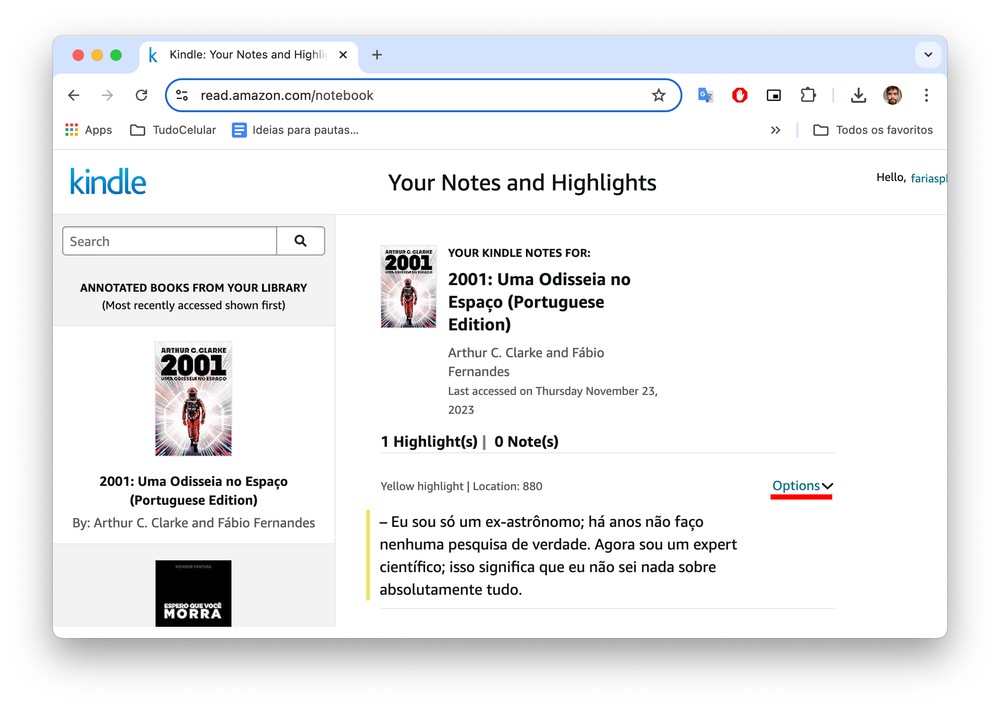This screenshot has width=1000, height=708.
Task: Open the TudoCelular bookmark folder
Action: 173,130
